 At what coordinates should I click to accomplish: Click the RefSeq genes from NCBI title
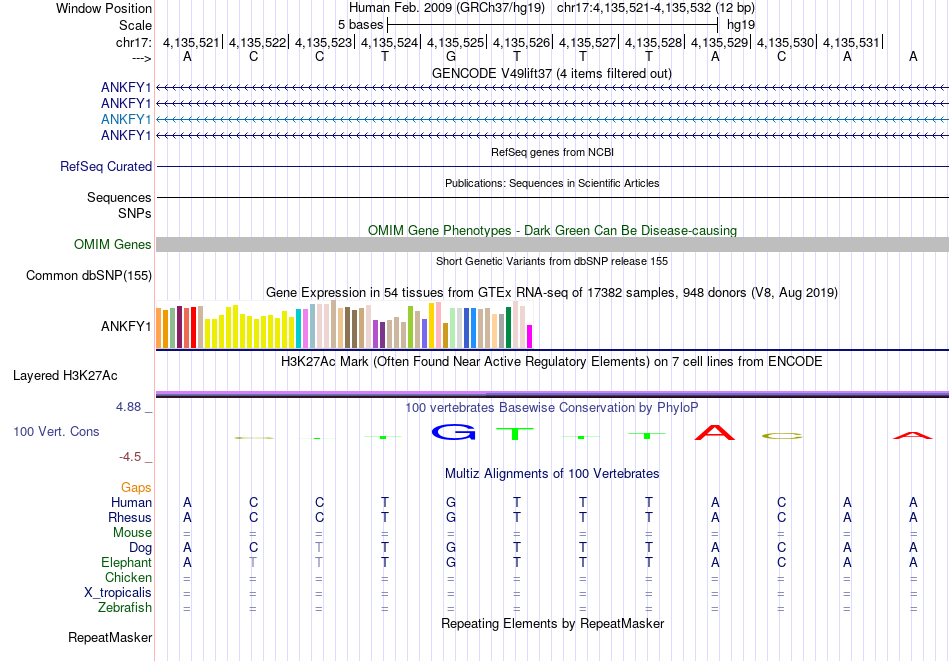click(x=552, y=152)
